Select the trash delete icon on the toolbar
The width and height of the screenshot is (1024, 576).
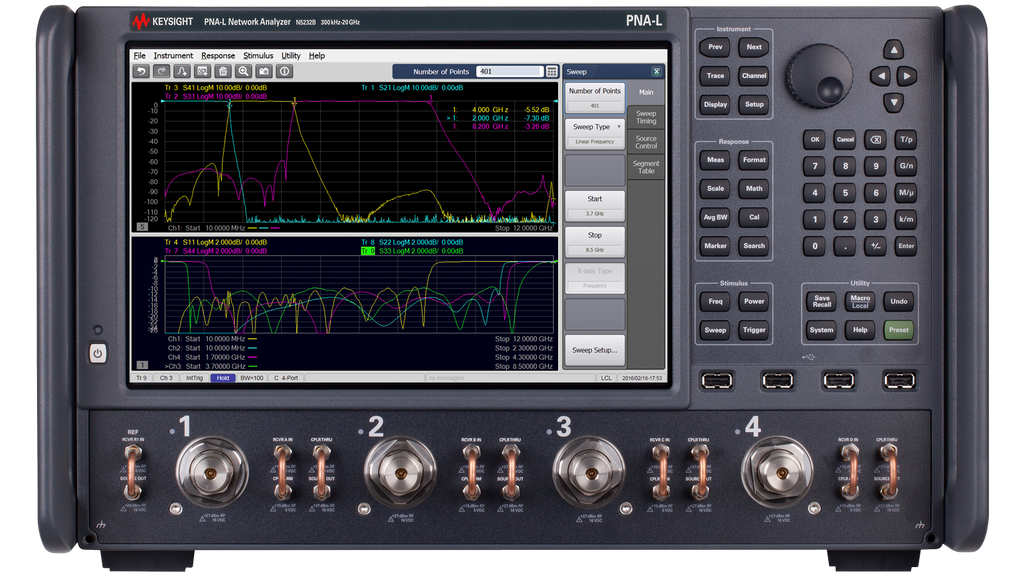pos(222,71)
